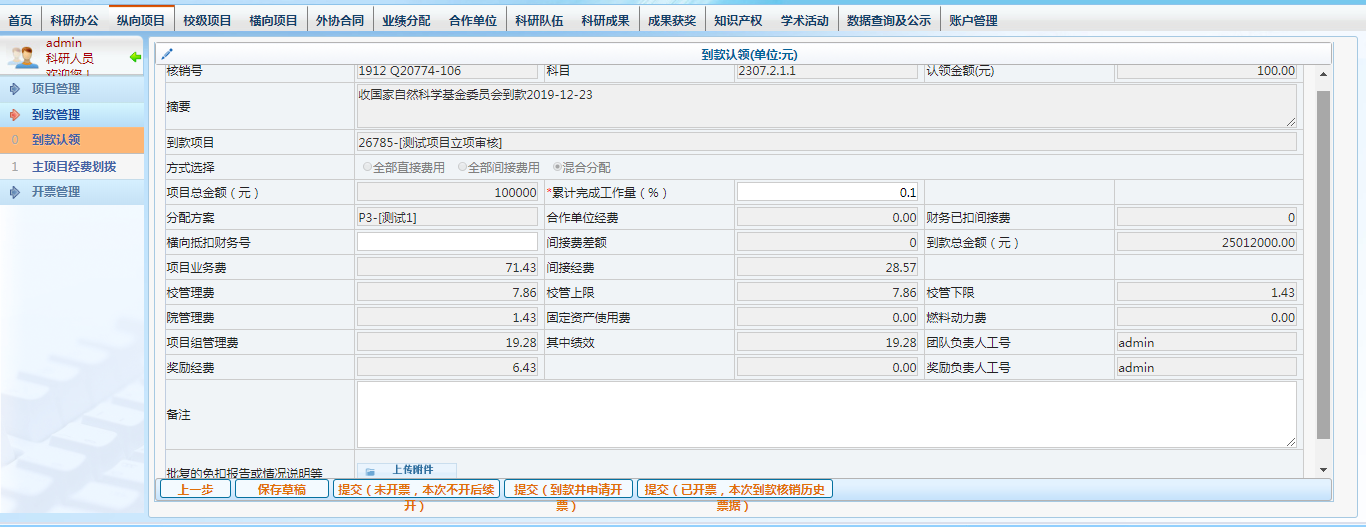This screenshot has width=1366, height=527.
Task: Click the vertical scrollbar thumb
Action: click(x=1323, y=265)
